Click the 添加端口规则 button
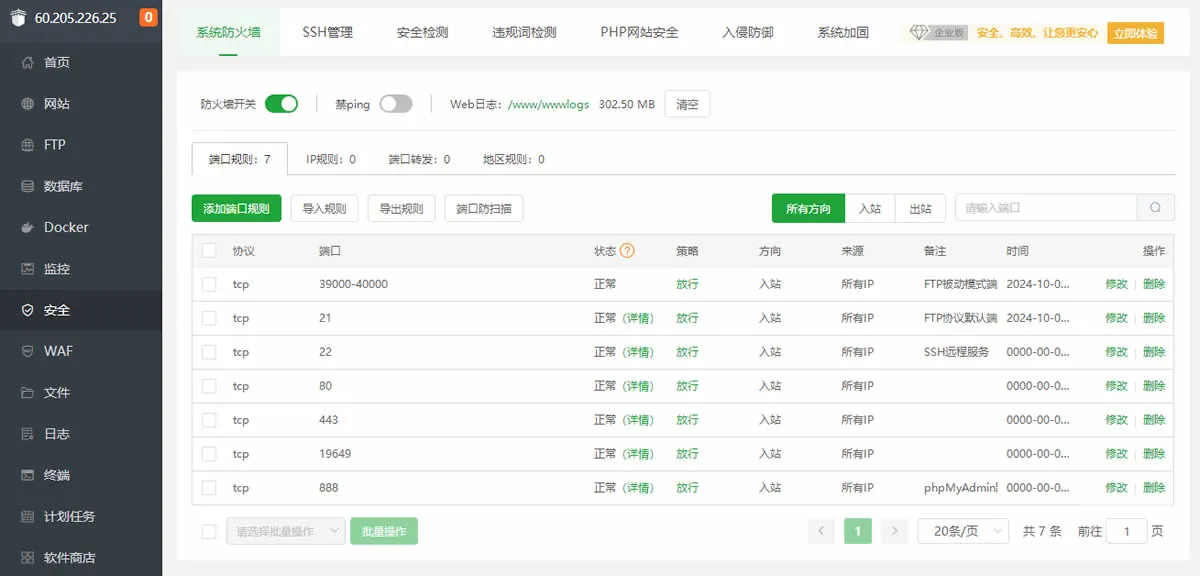1200x576 pixels. 237,207
